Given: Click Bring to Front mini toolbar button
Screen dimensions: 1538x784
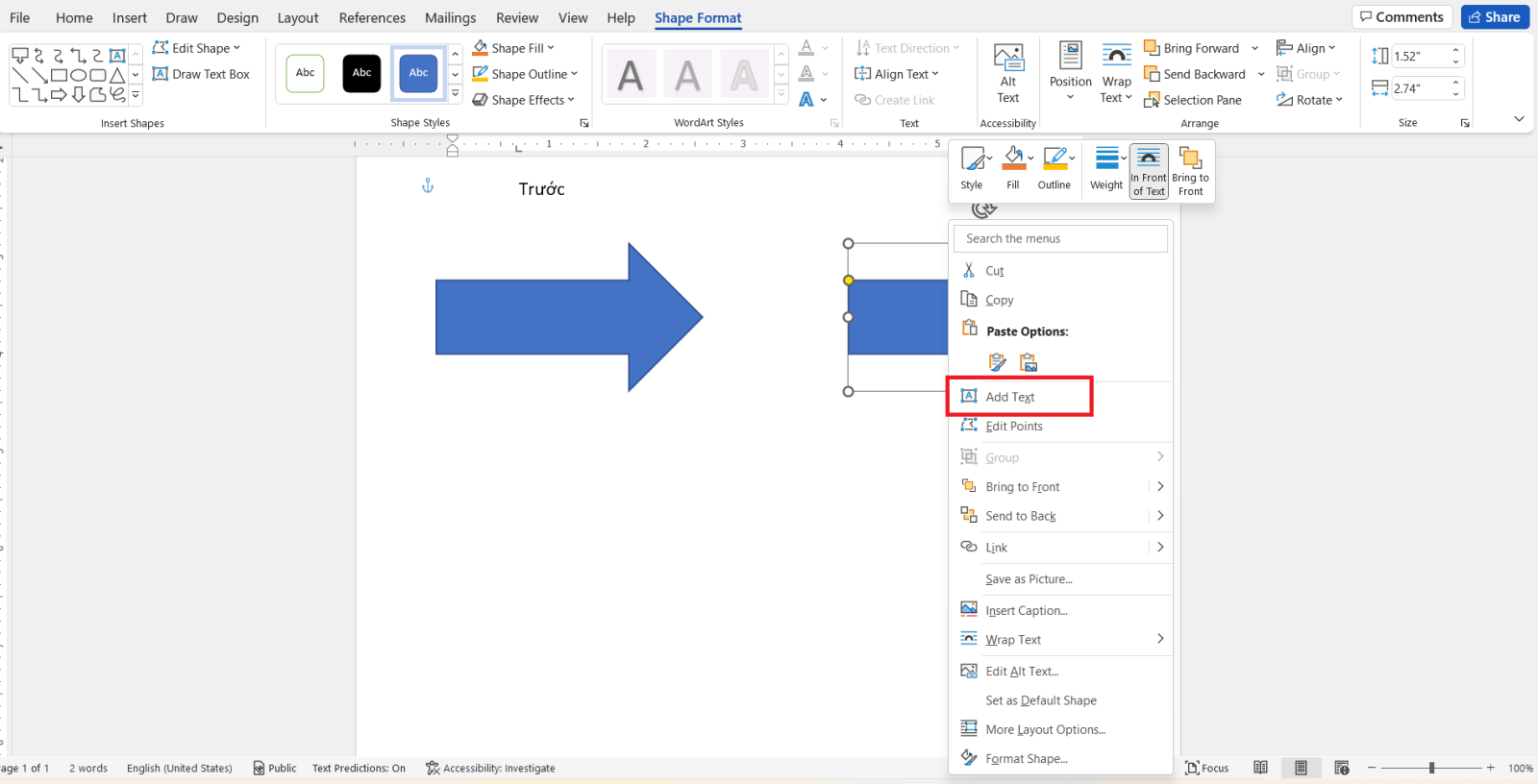Looking at the screenshot, I should pyautogui.click(x=1191, y=171).
